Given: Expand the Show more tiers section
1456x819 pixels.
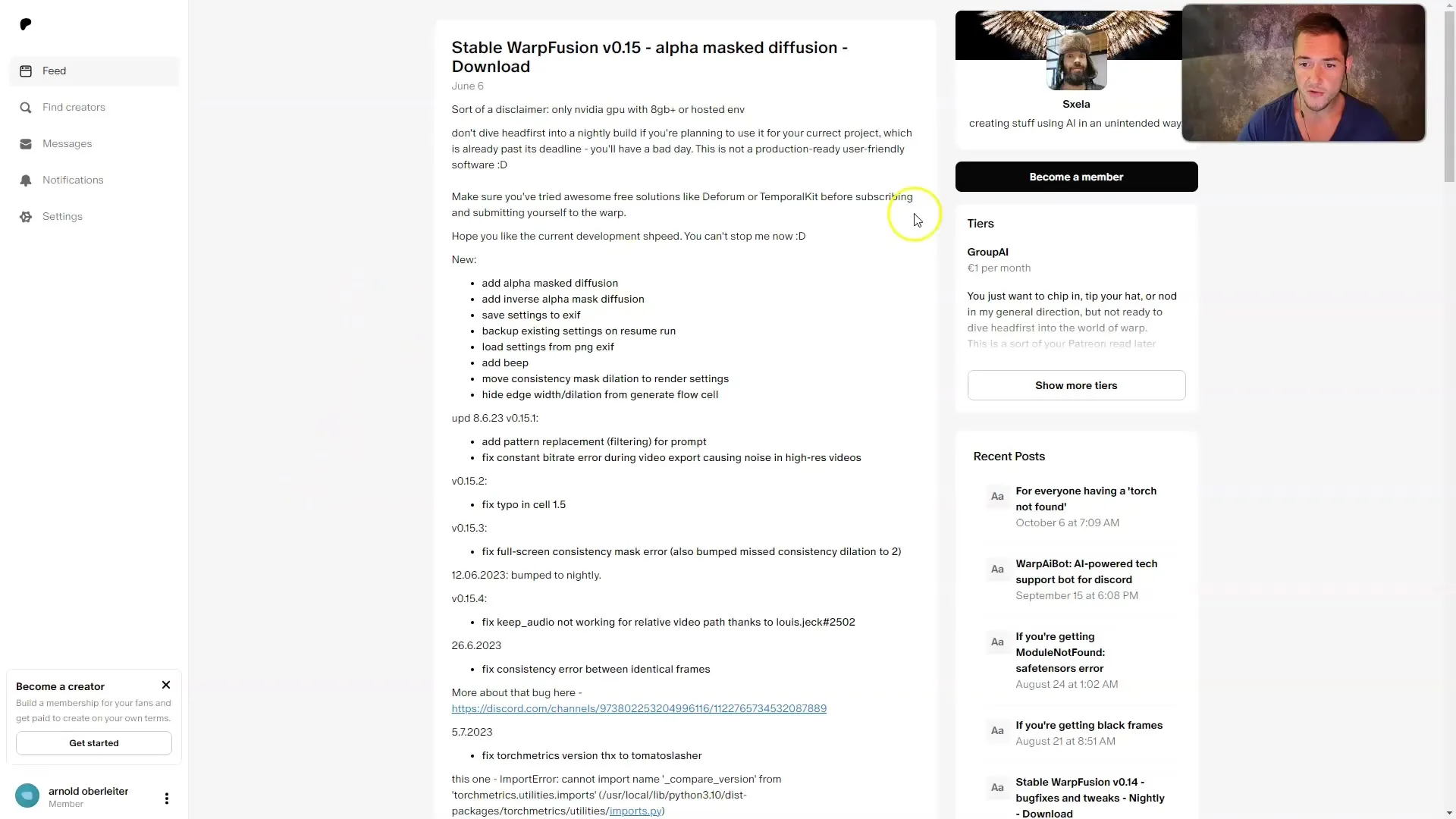Looking at the screenshot, I should coord(1077,385).
